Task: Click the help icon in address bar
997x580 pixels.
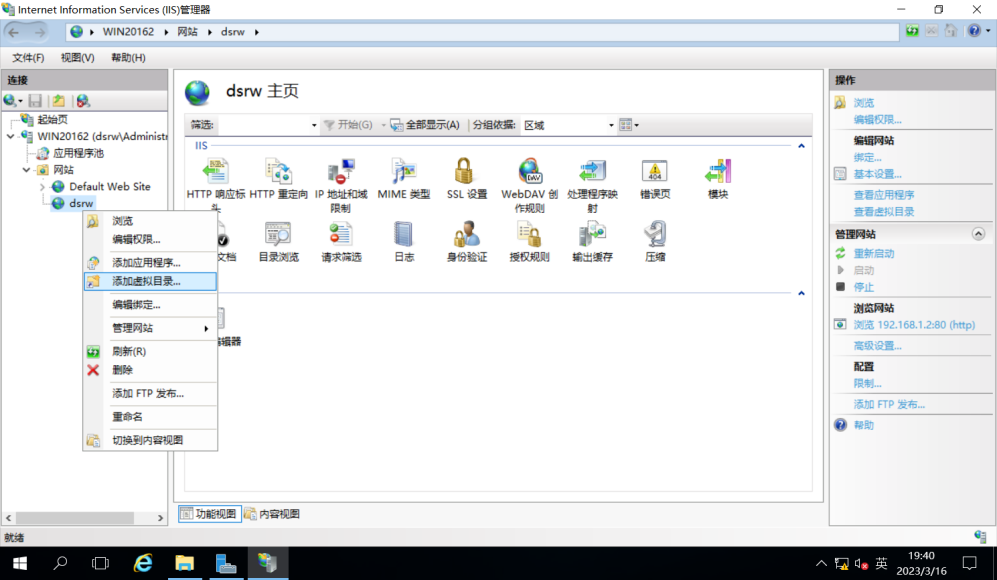Action: 974,31
